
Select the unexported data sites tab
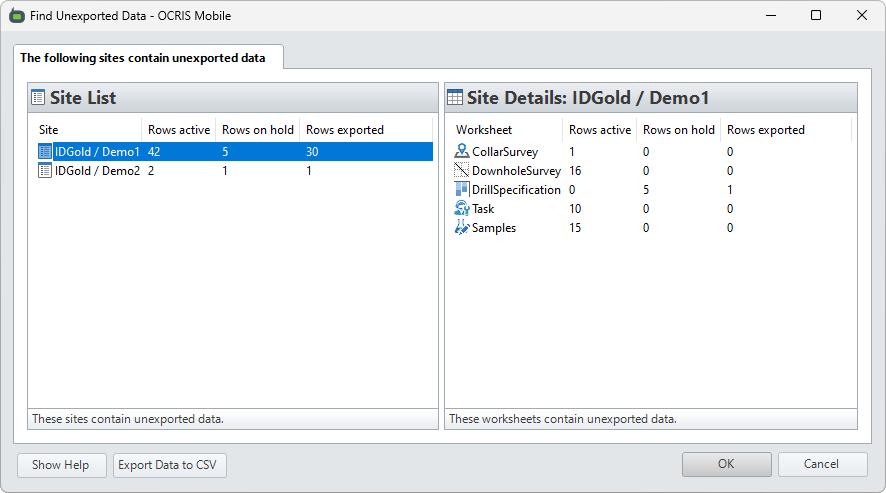click(x=148, y=57)
